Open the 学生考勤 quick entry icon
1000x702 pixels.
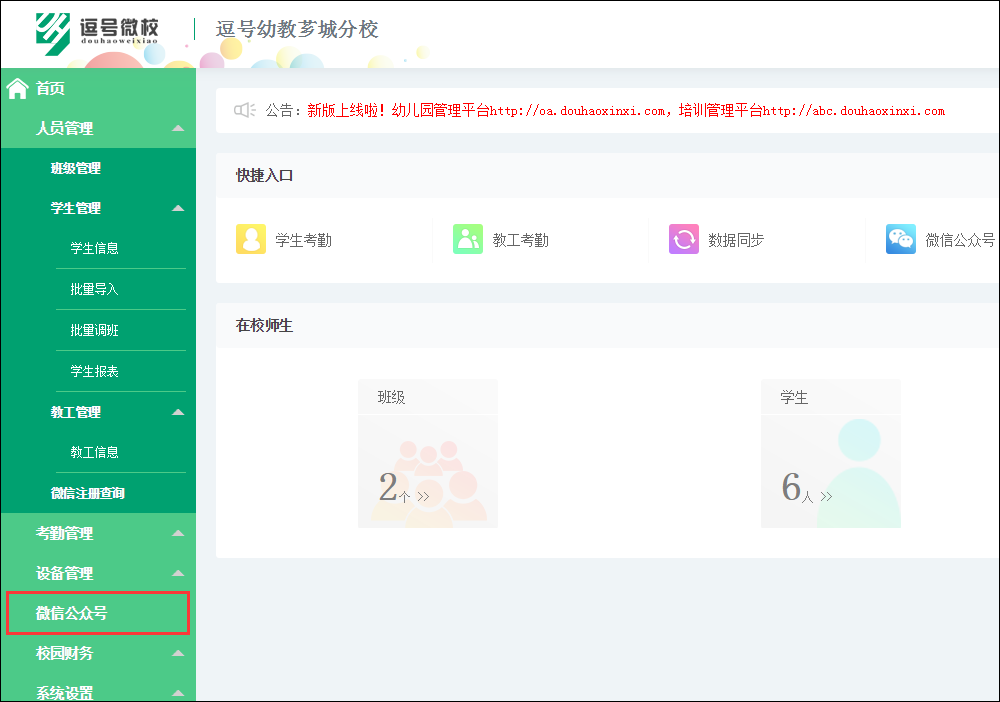coord(251,239)
